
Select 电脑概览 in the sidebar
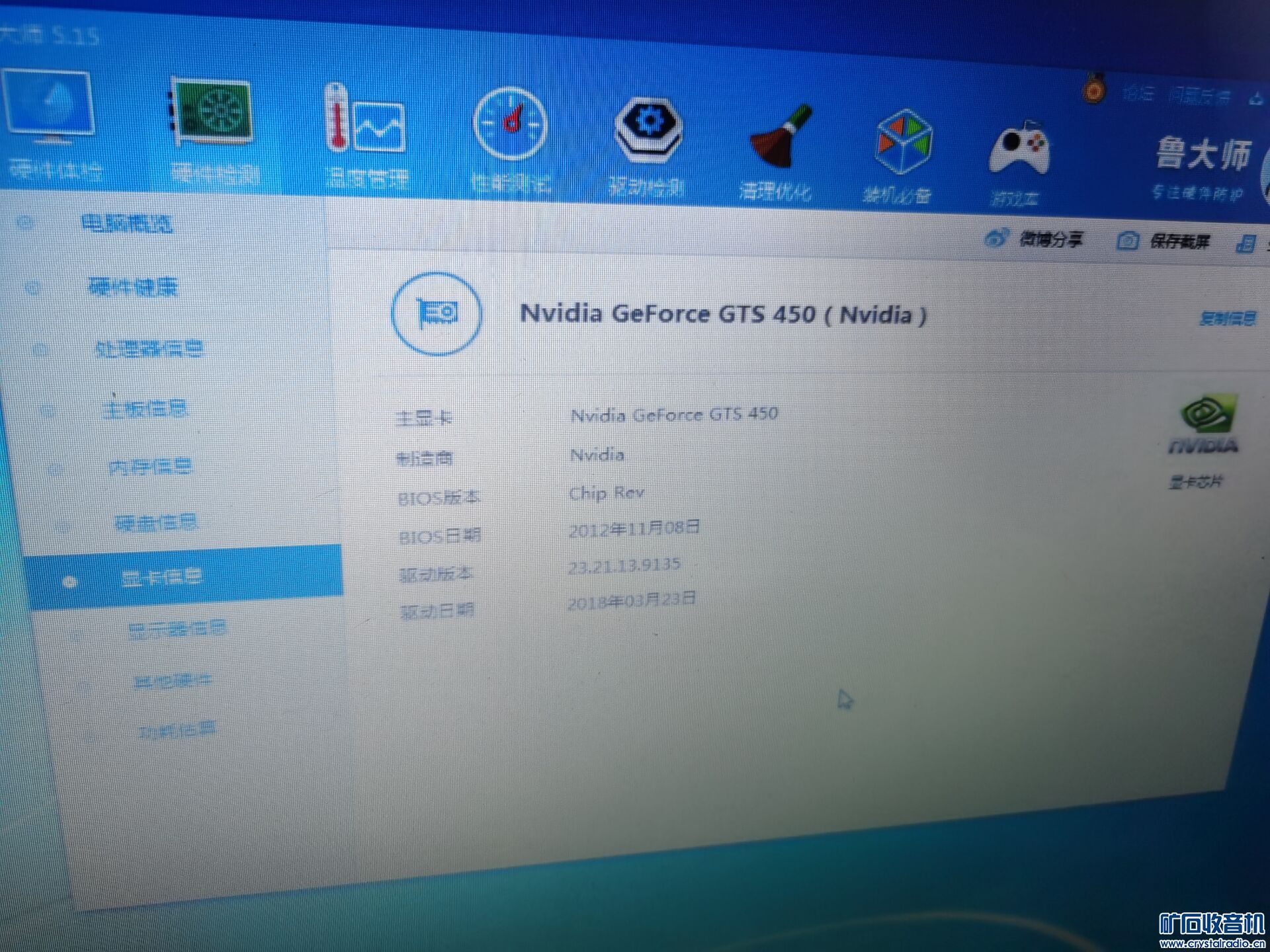(x=127, y=223)
